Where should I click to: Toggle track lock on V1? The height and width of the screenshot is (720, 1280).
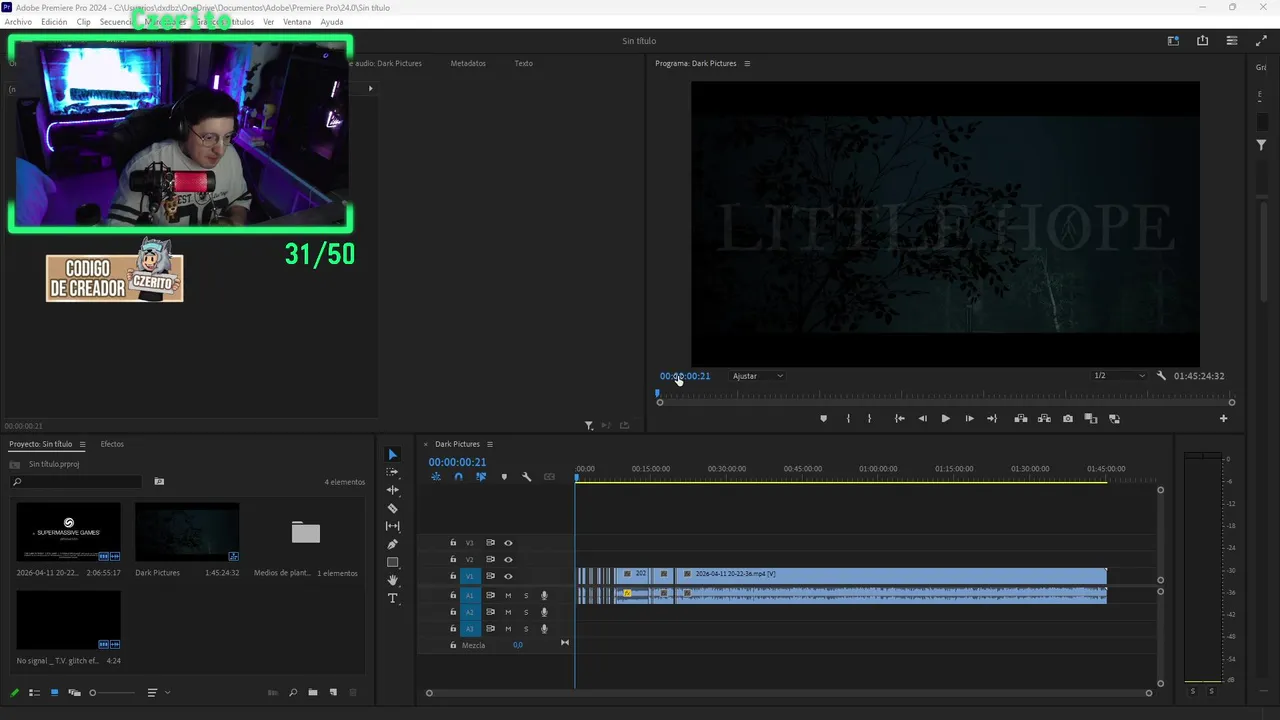453,576
